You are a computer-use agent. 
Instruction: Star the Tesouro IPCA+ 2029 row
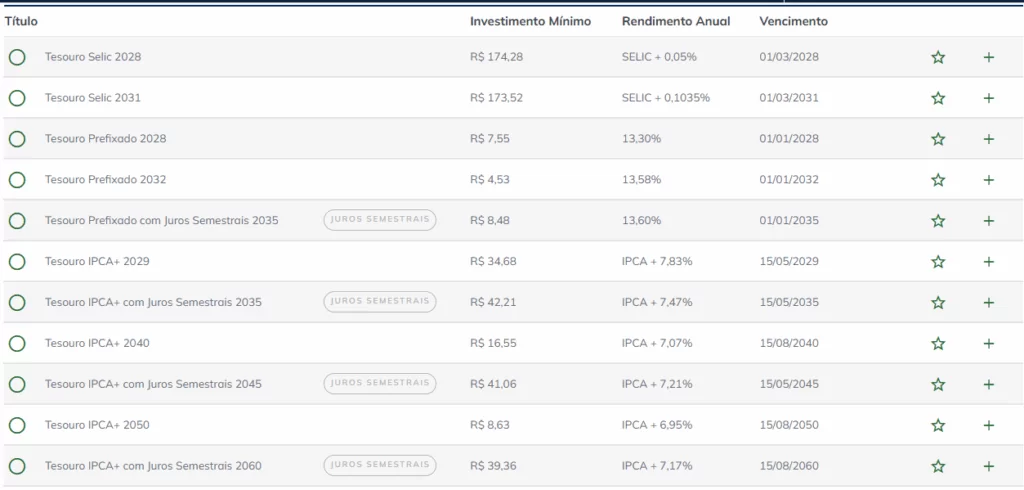(x=938, y=261)
